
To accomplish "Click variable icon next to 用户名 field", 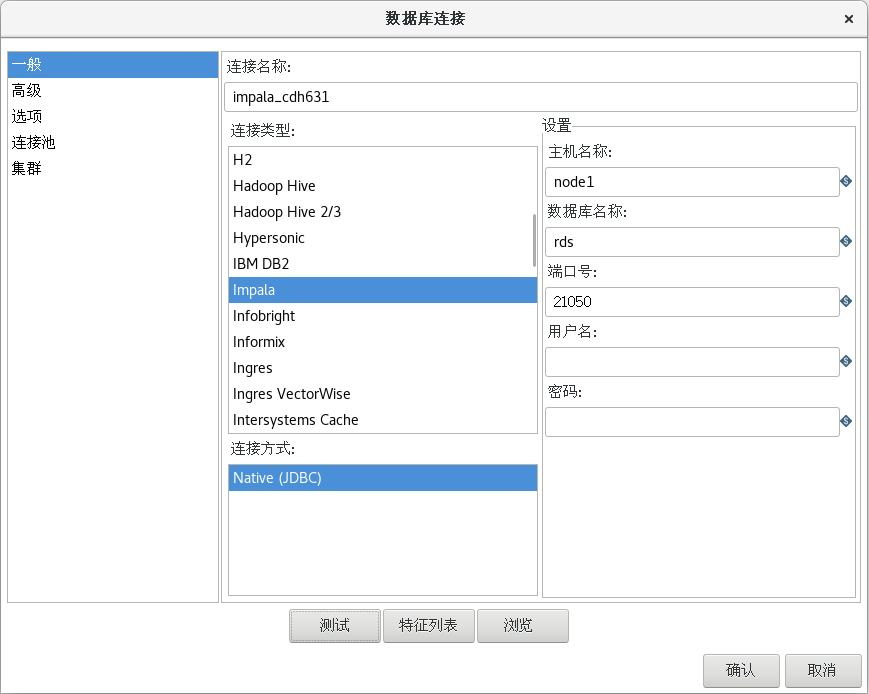I will click(x=846, y=361).
